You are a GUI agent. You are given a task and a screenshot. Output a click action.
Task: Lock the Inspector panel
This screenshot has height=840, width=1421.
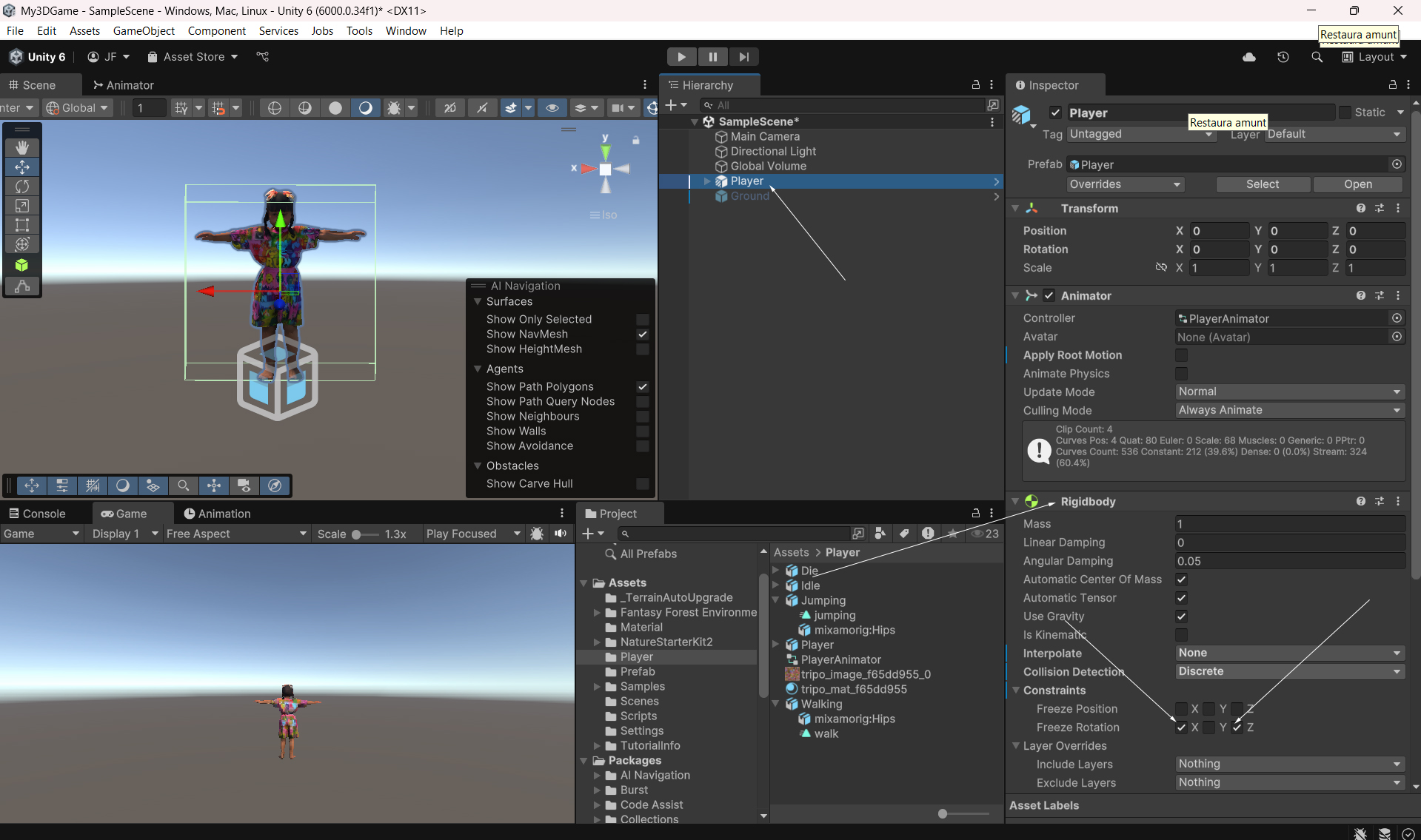tap(1392, 85)
